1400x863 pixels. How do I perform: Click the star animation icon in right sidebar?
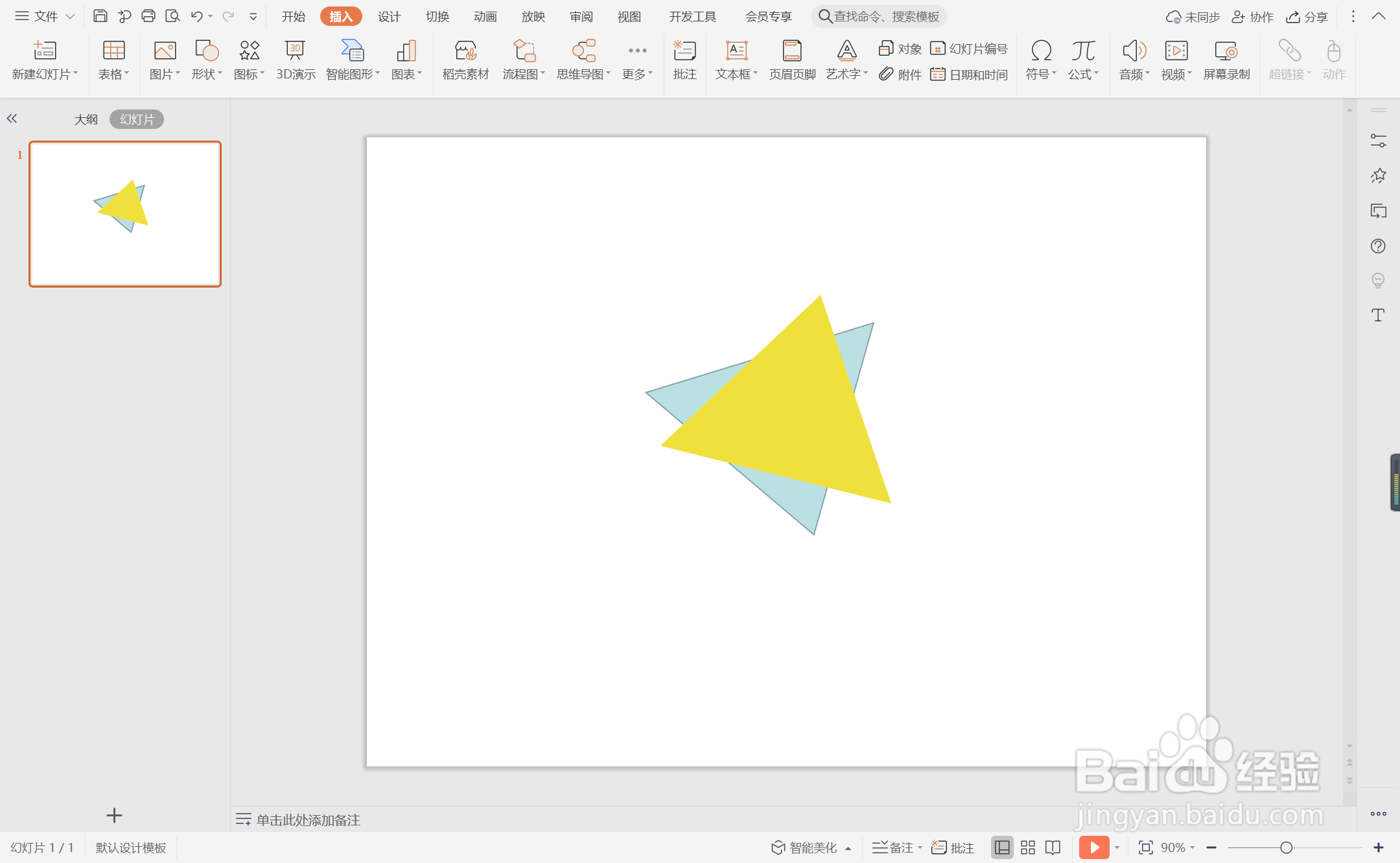click(x=1378, y=176)
